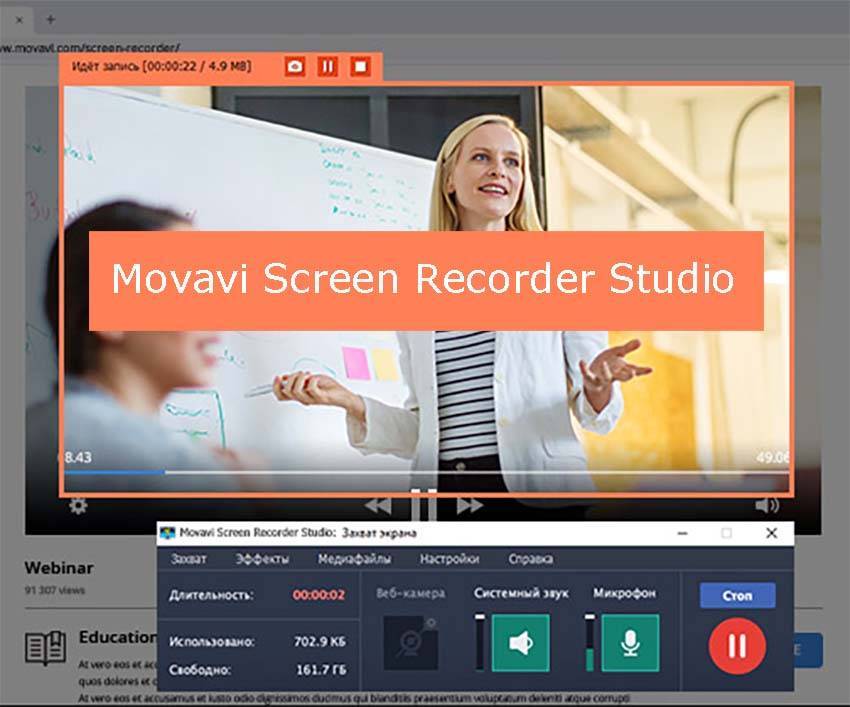Click the recording duration 00:00:02 value
This screenshot has width=850, height=707.
click(x=319, y=595)
